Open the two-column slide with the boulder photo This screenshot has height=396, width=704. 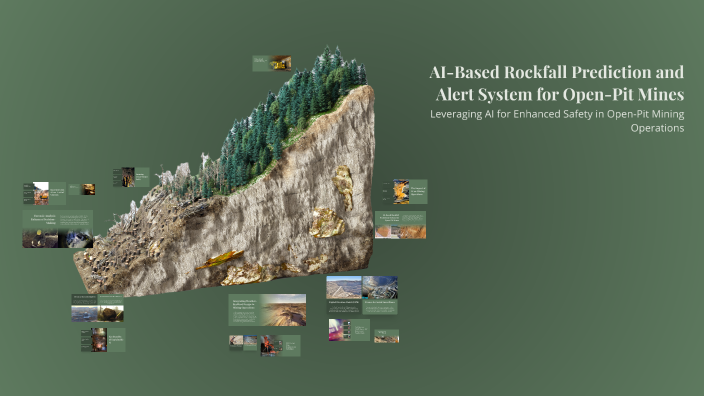pyautogui.click(x=97, y=308)
